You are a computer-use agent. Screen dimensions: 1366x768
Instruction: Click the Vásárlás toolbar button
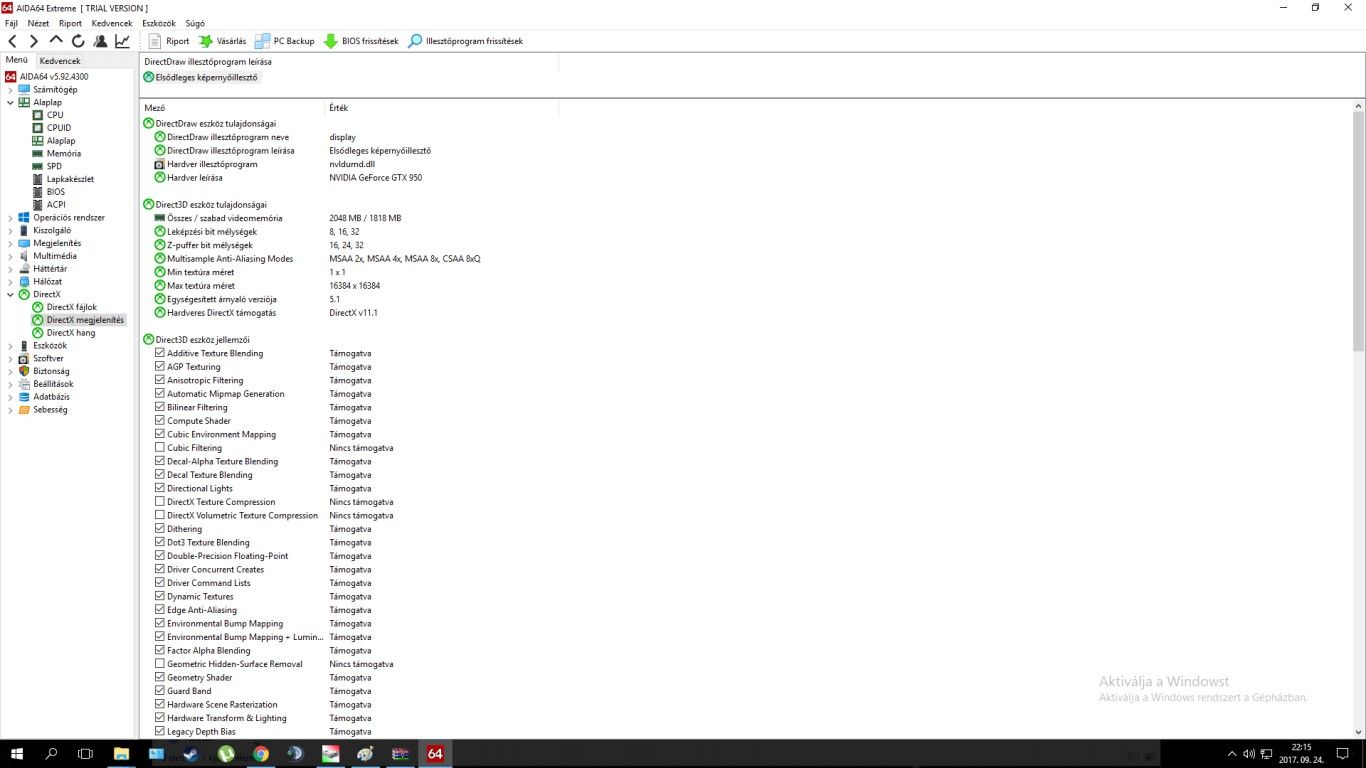pyautogui.click(x=222, y=41)
